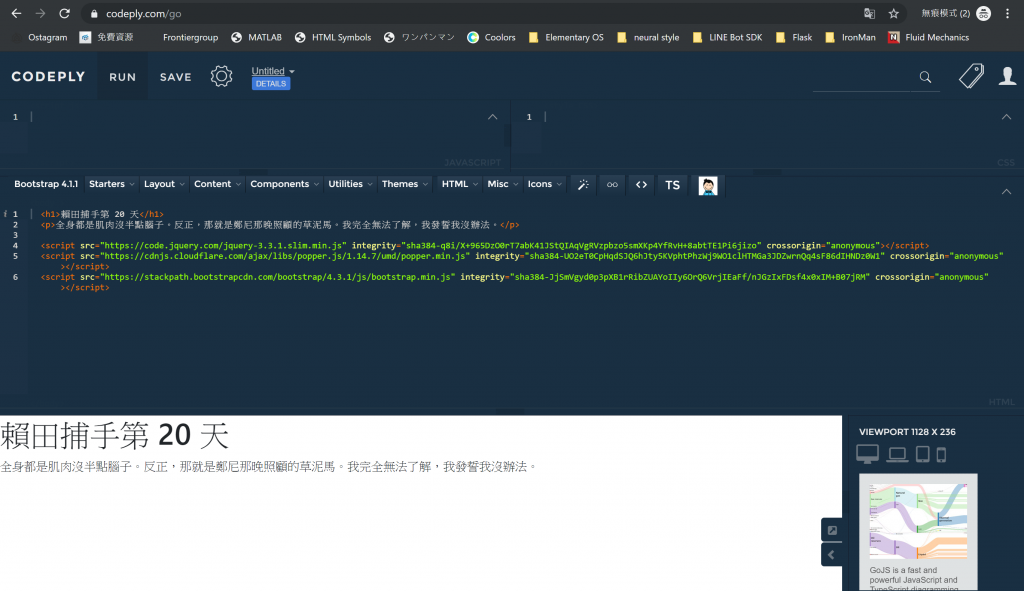Click the address bar URL
The image size is (1024, 591).
click(x=144, y=14)
